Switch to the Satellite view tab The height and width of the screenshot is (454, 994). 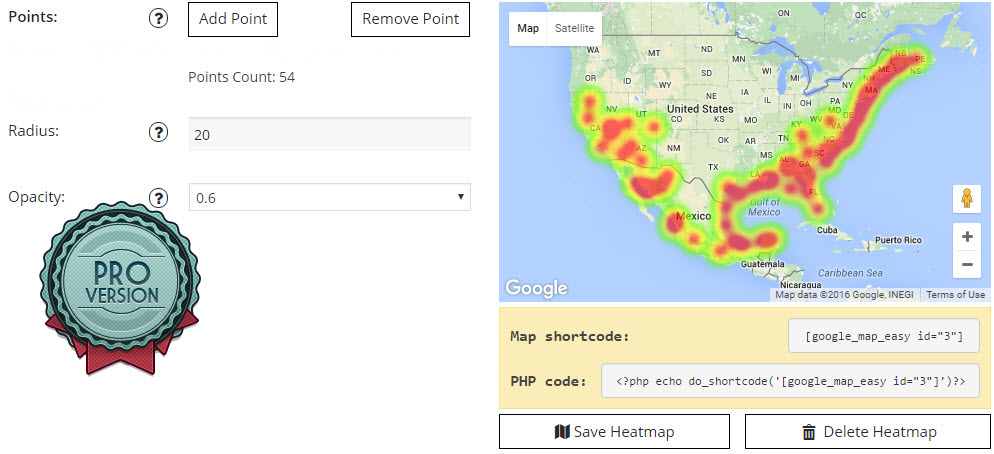pyautogui.click(x=574, y=28)
